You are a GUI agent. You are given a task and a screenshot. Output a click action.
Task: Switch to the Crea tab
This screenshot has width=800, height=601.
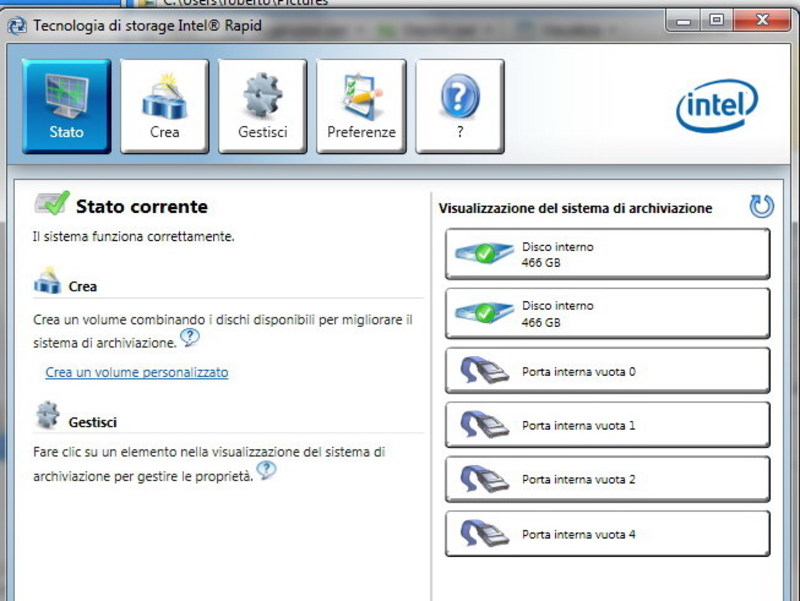(164, 106)
